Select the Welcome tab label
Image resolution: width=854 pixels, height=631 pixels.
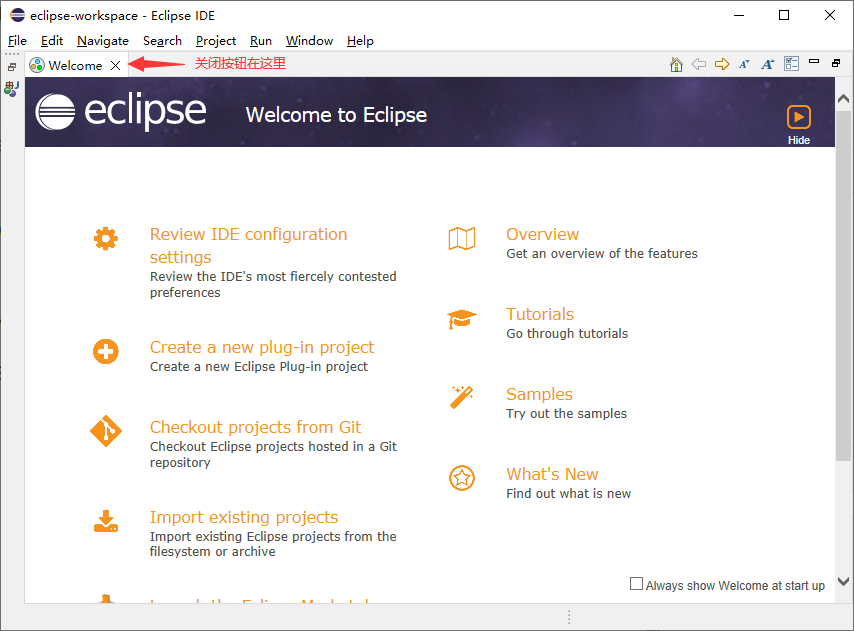(75, 65)
